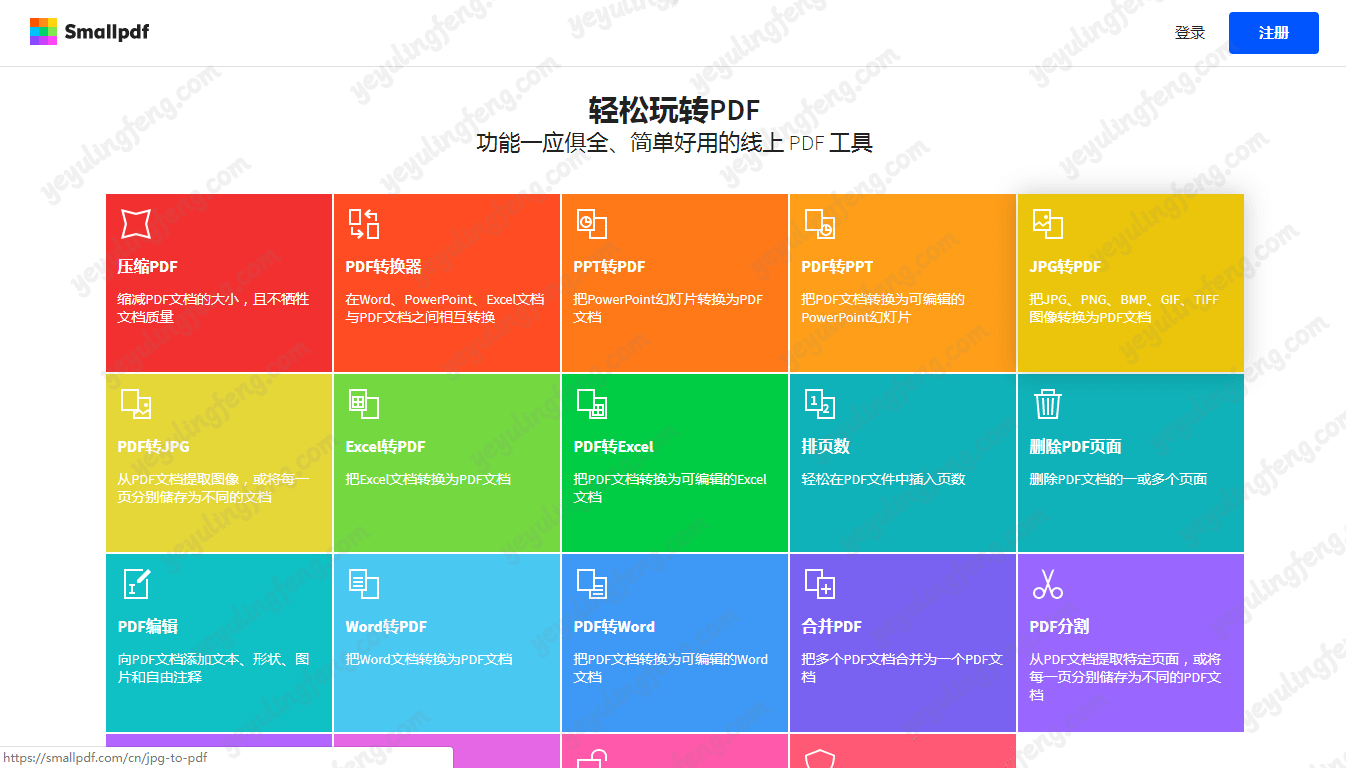Select the PDF转JPG tile icon
The width and height of the screenshot is (1346, 768).
(136, 404)
